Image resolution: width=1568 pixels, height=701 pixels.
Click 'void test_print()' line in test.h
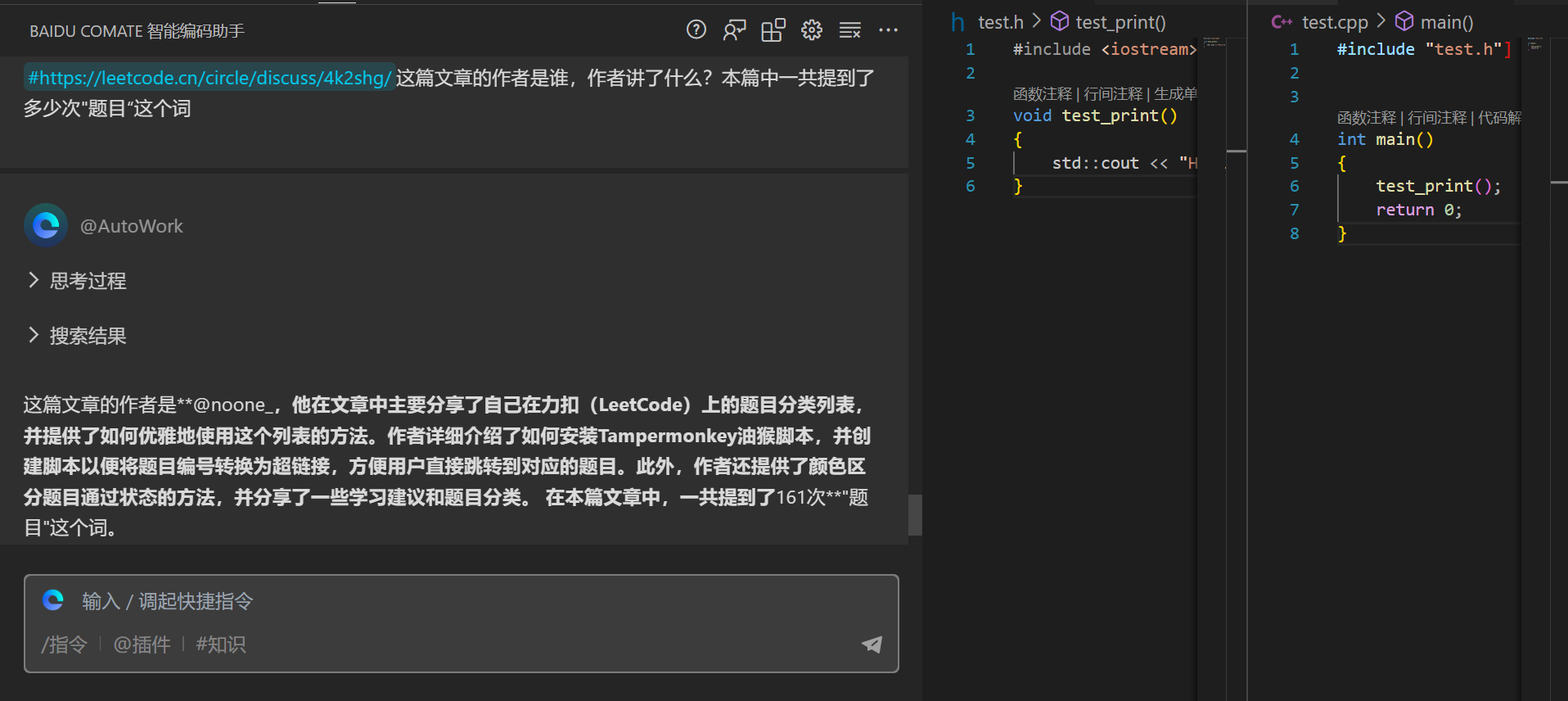click(x=1095, y=115)
